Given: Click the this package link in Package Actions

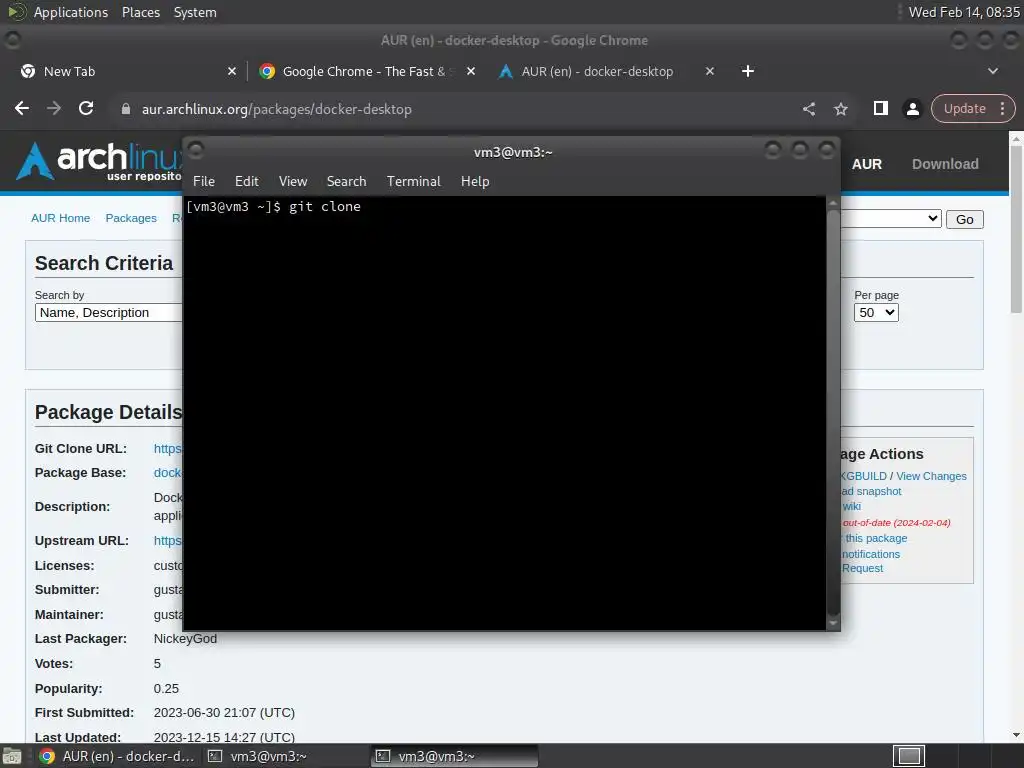Looking at the screenshot, I should point(876,538).
